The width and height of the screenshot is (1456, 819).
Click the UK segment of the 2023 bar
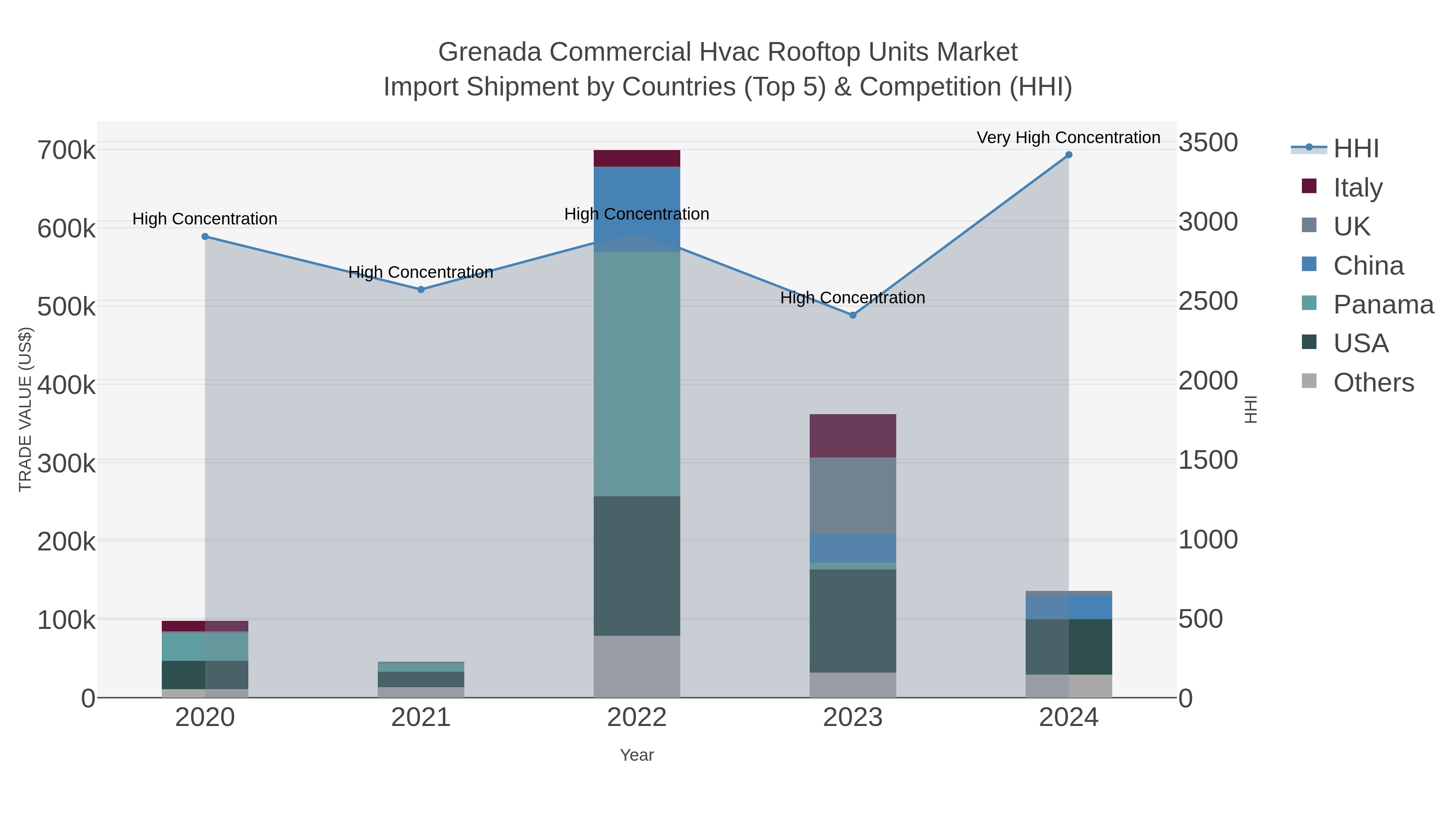pyautogui.click(x=853, y=496)
